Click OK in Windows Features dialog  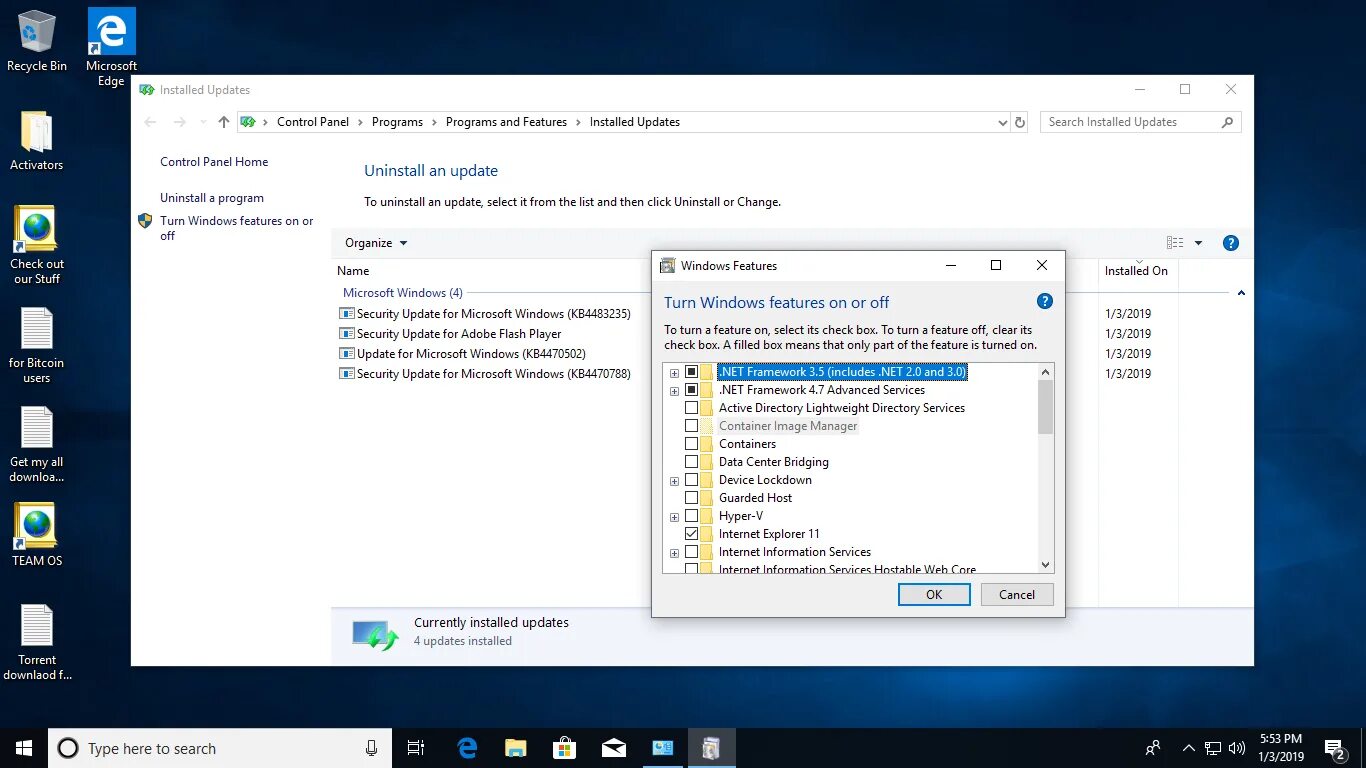click(x=934, y=594)
